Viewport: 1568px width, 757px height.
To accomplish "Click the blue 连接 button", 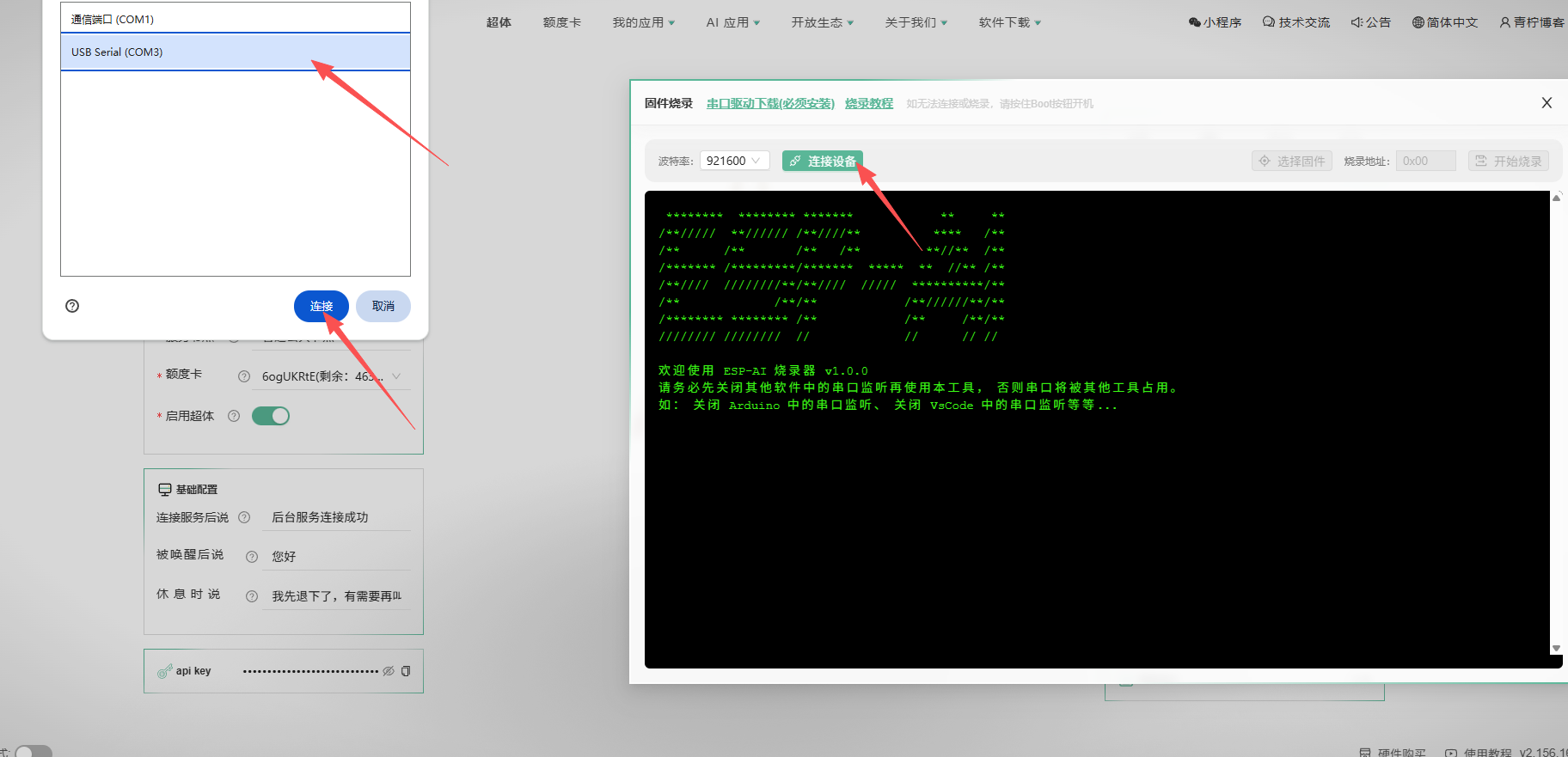I will tap(321, 307).
